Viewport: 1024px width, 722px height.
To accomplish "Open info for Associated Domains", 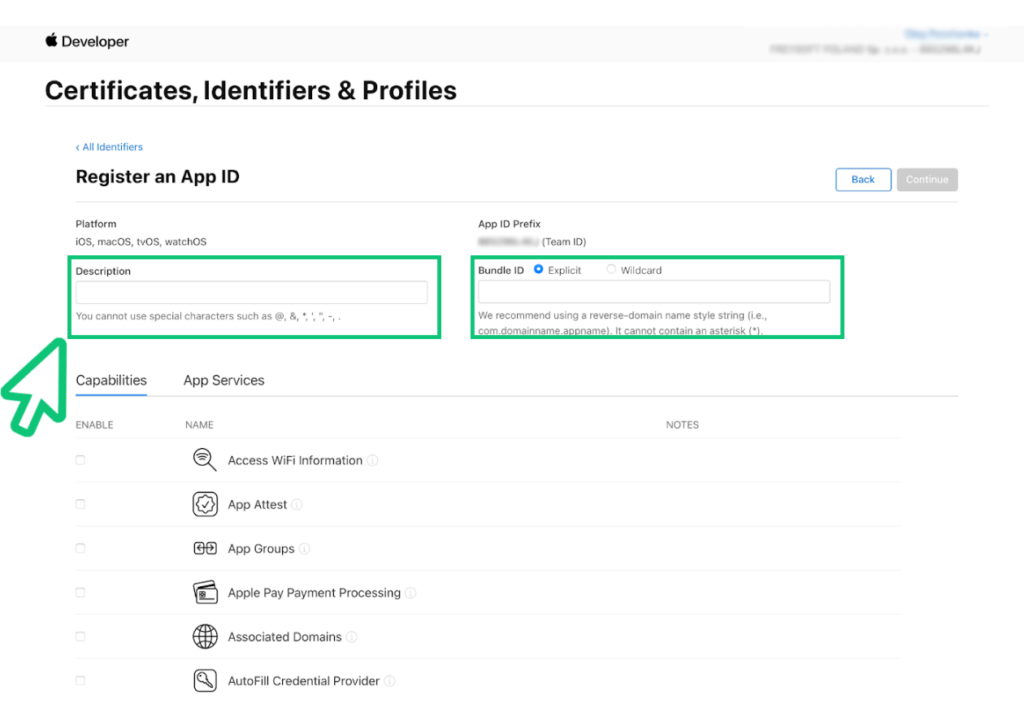I will [351, 637].
